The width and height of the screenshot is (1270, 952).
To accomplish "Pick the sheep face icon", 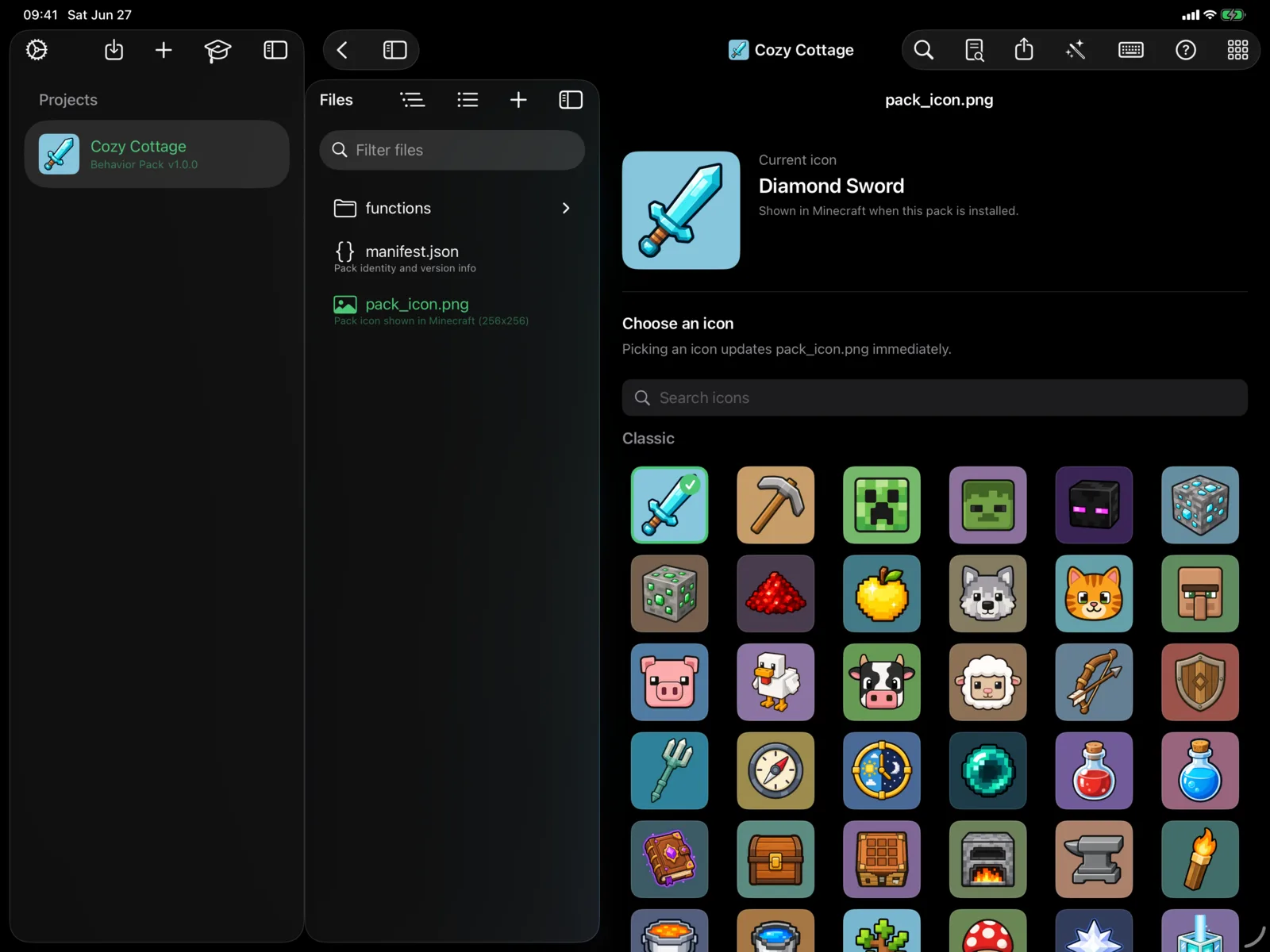I will pyautogui.click(x=988, y=682).
